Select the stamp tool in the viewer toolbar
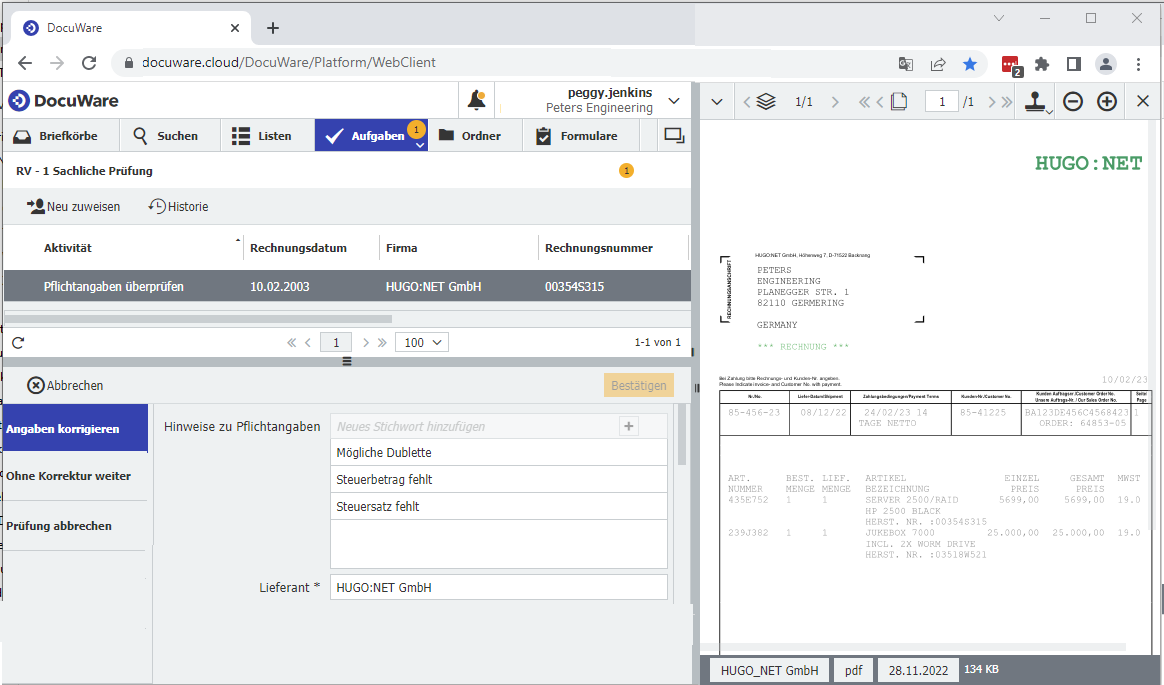 pyautogui.click(x=1035, y=100)
